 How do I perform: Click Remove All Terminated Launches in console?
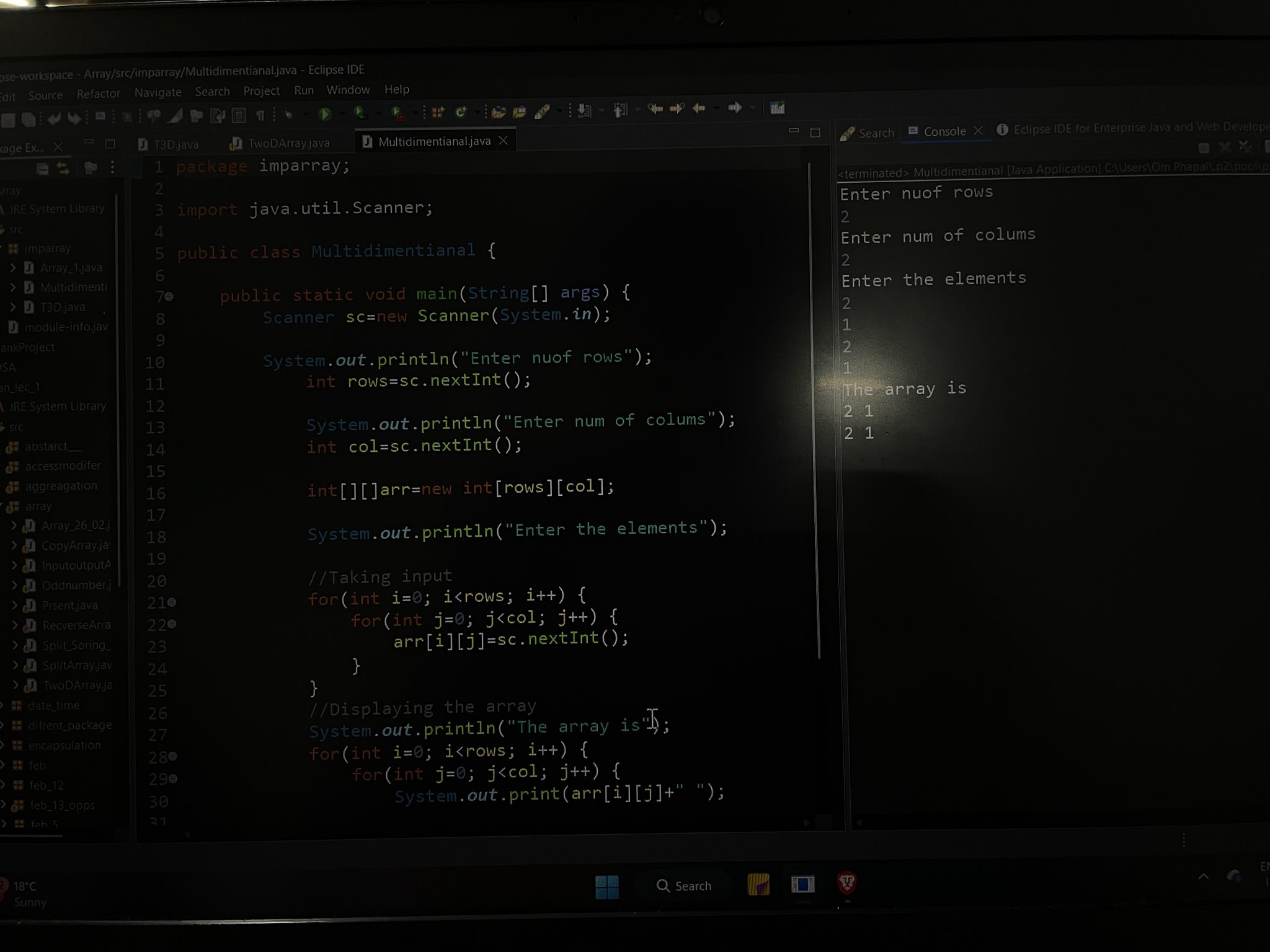[1244, 147]
